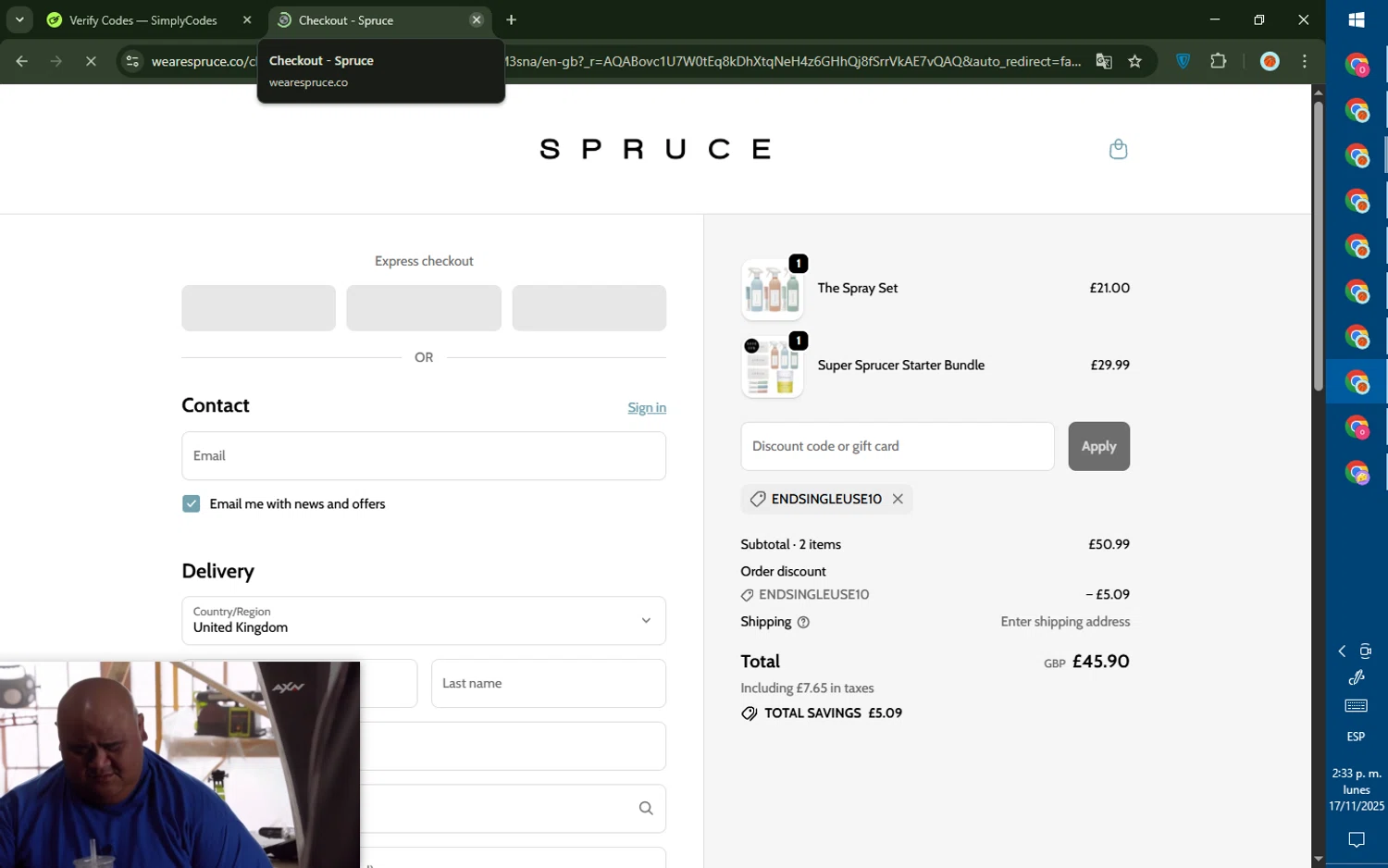Screen dimensions: 1388x868
Task: Open the shopping bag cart icon
Action: [x=1118, y=149]
